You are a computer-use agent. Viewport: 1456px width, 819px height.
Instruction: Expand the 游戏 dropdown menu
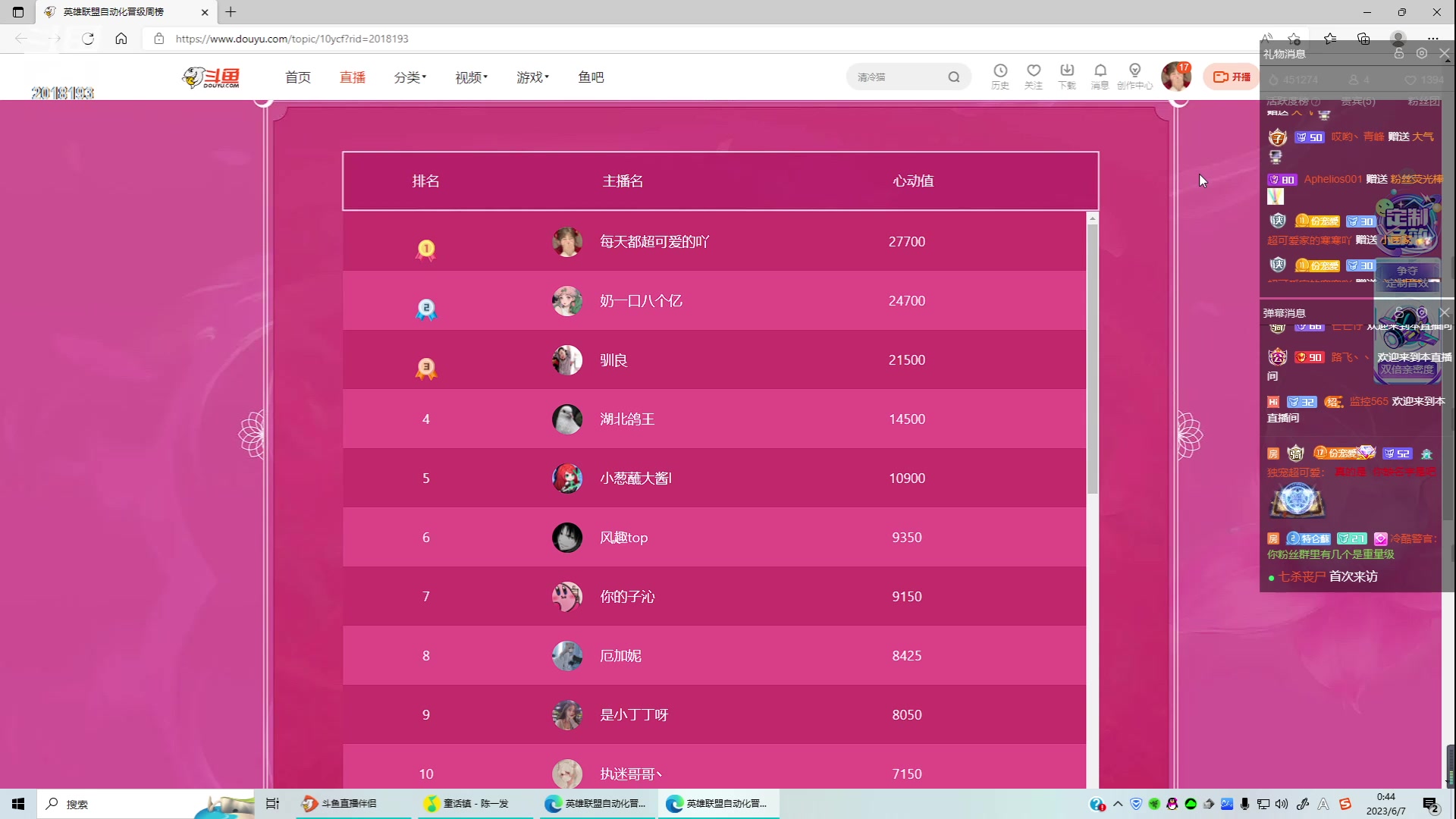click(533, 77)
